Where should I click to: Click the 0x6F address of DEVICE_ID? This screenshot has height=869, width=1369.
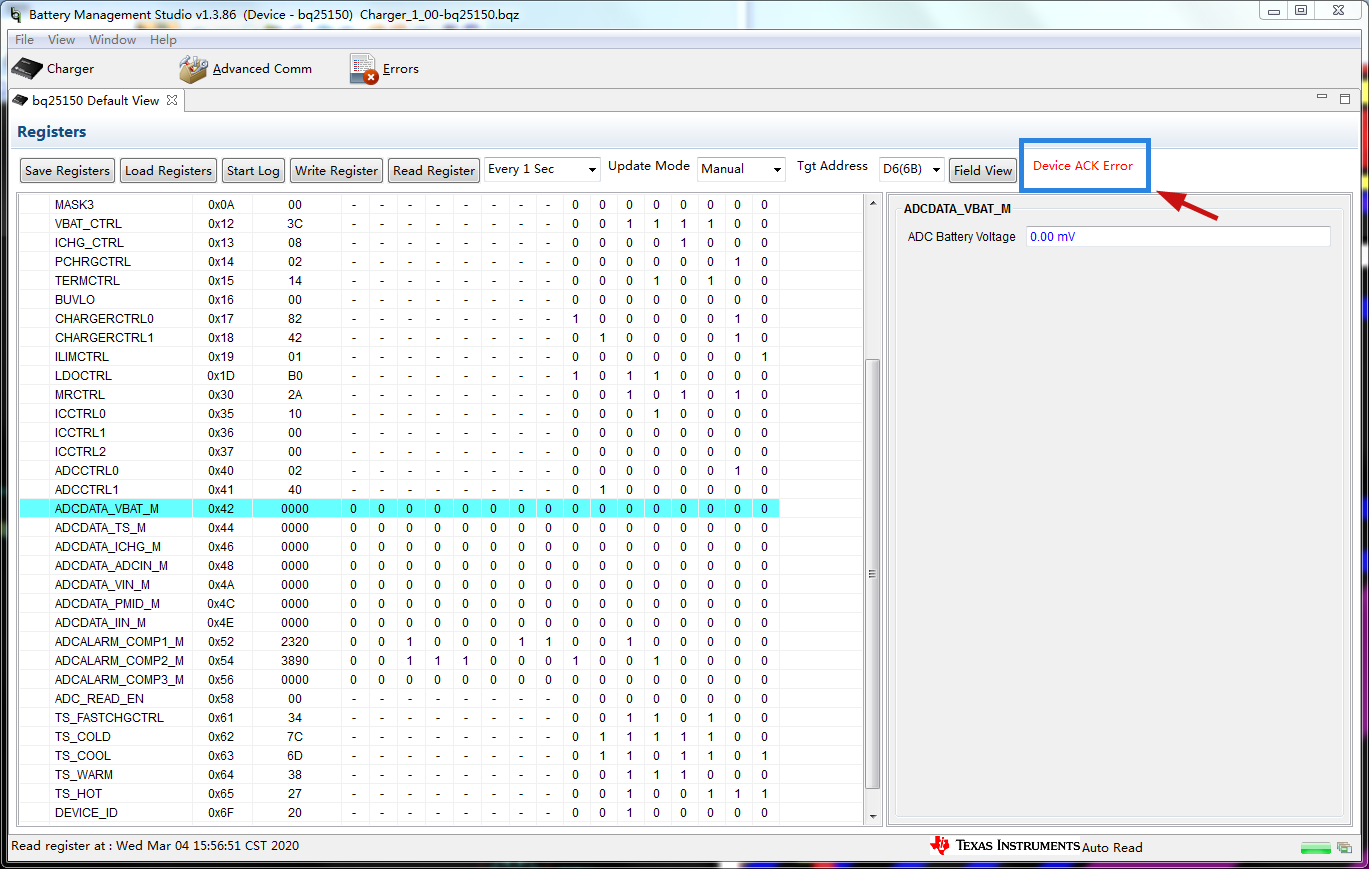220,812
